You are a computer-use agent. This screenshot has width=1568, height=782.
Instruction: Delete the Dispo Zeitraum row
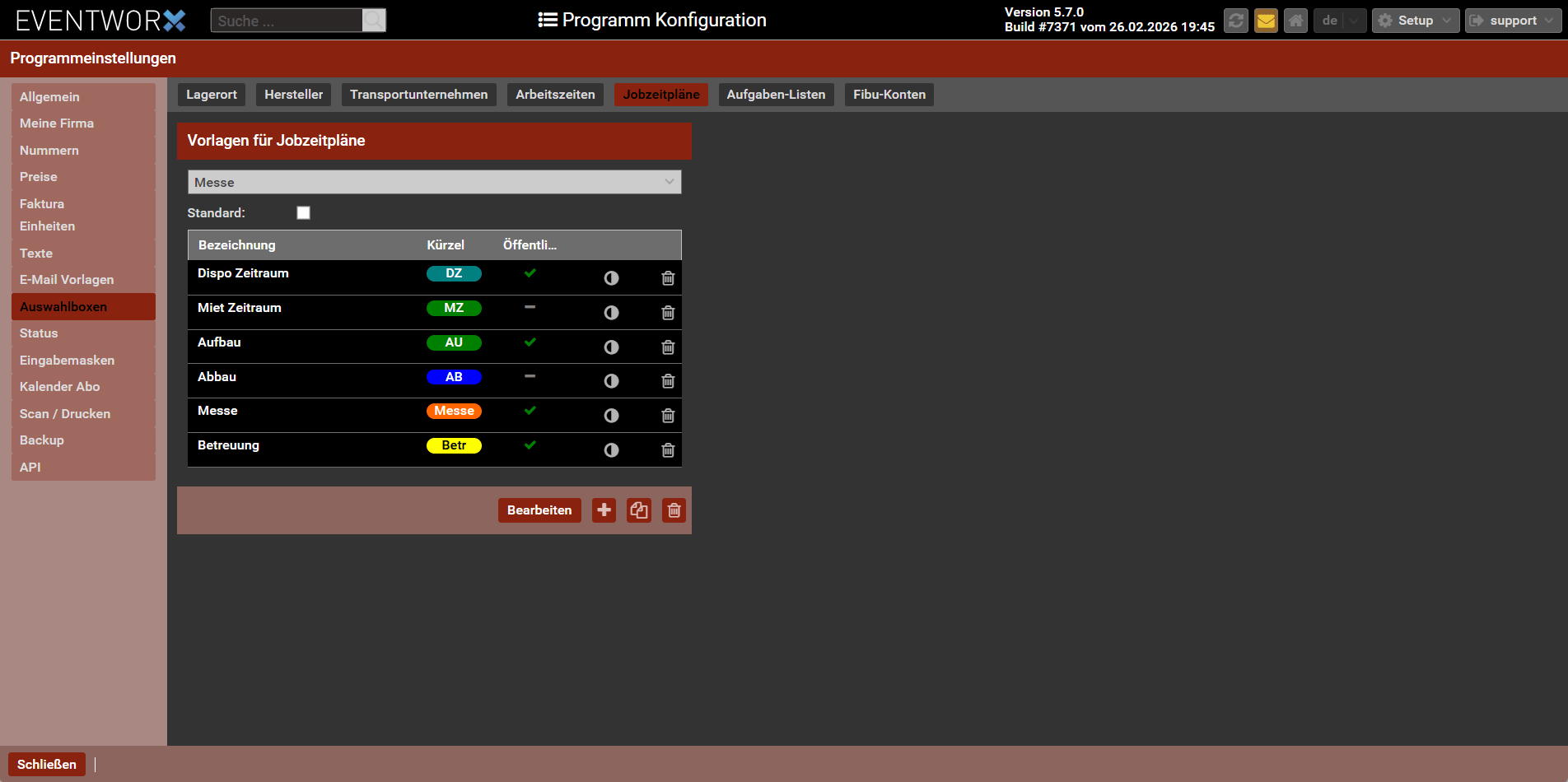(x=668, y=278)
